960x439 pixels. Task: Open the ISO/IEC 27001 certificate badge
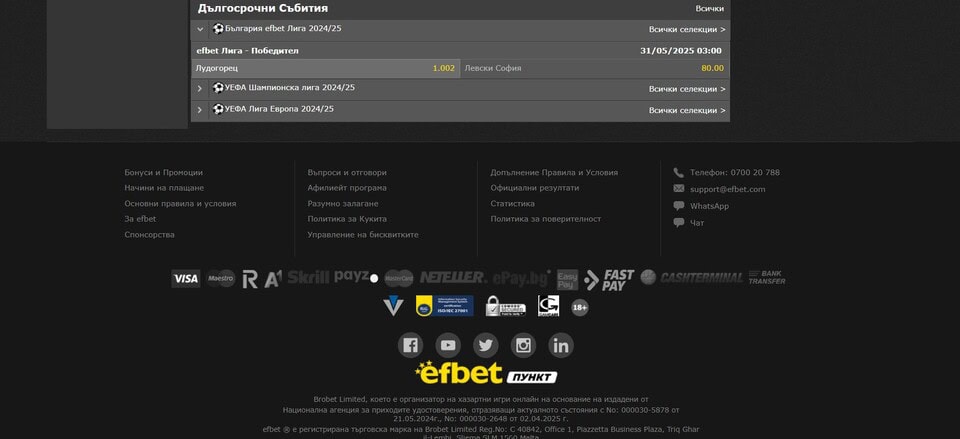[444, 306]
